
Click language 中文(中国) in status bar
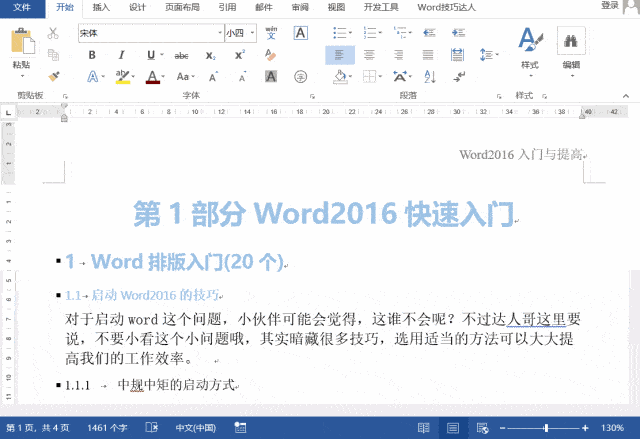click(x=196, y=428)
